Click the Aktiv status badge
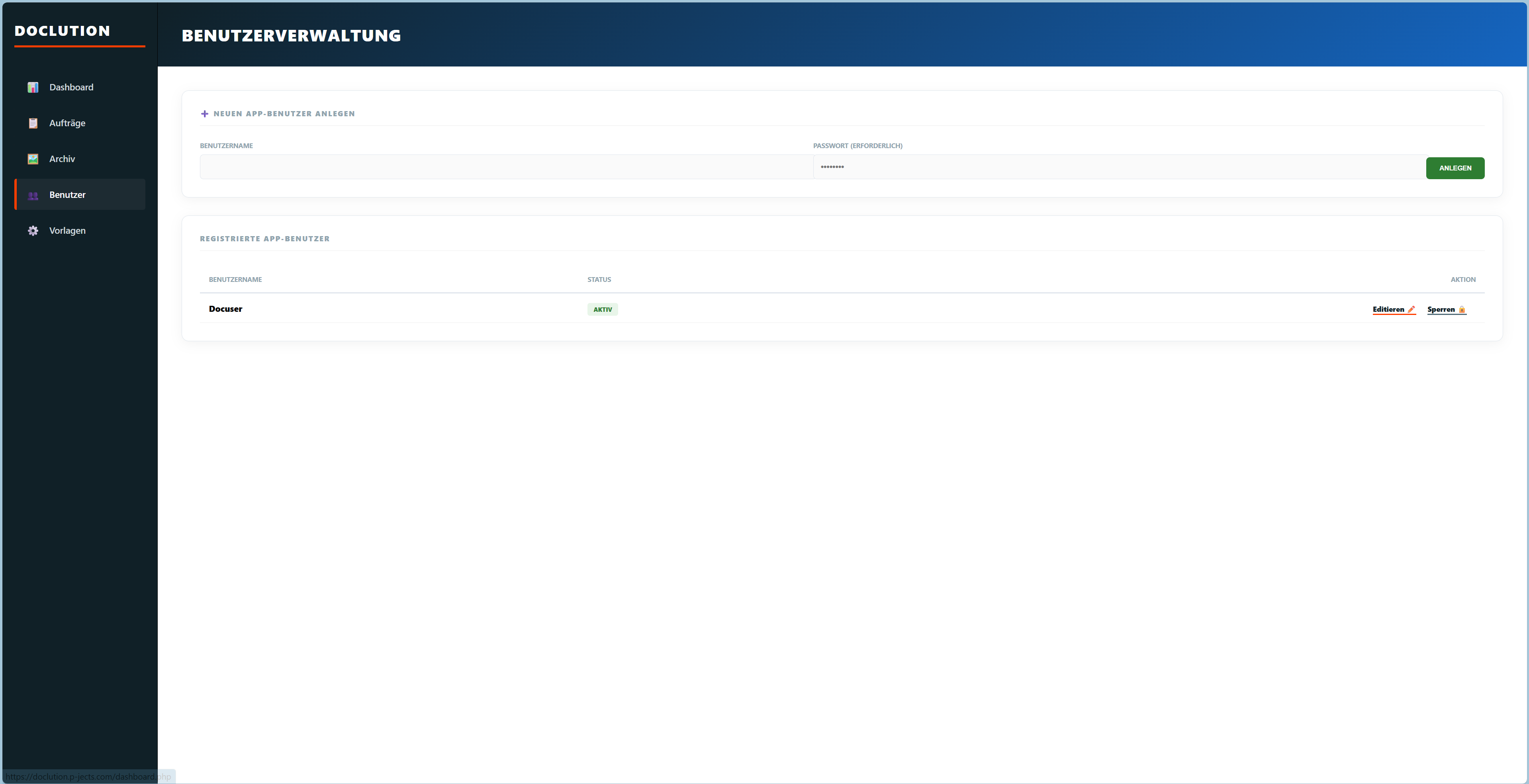 click(603, 309)
